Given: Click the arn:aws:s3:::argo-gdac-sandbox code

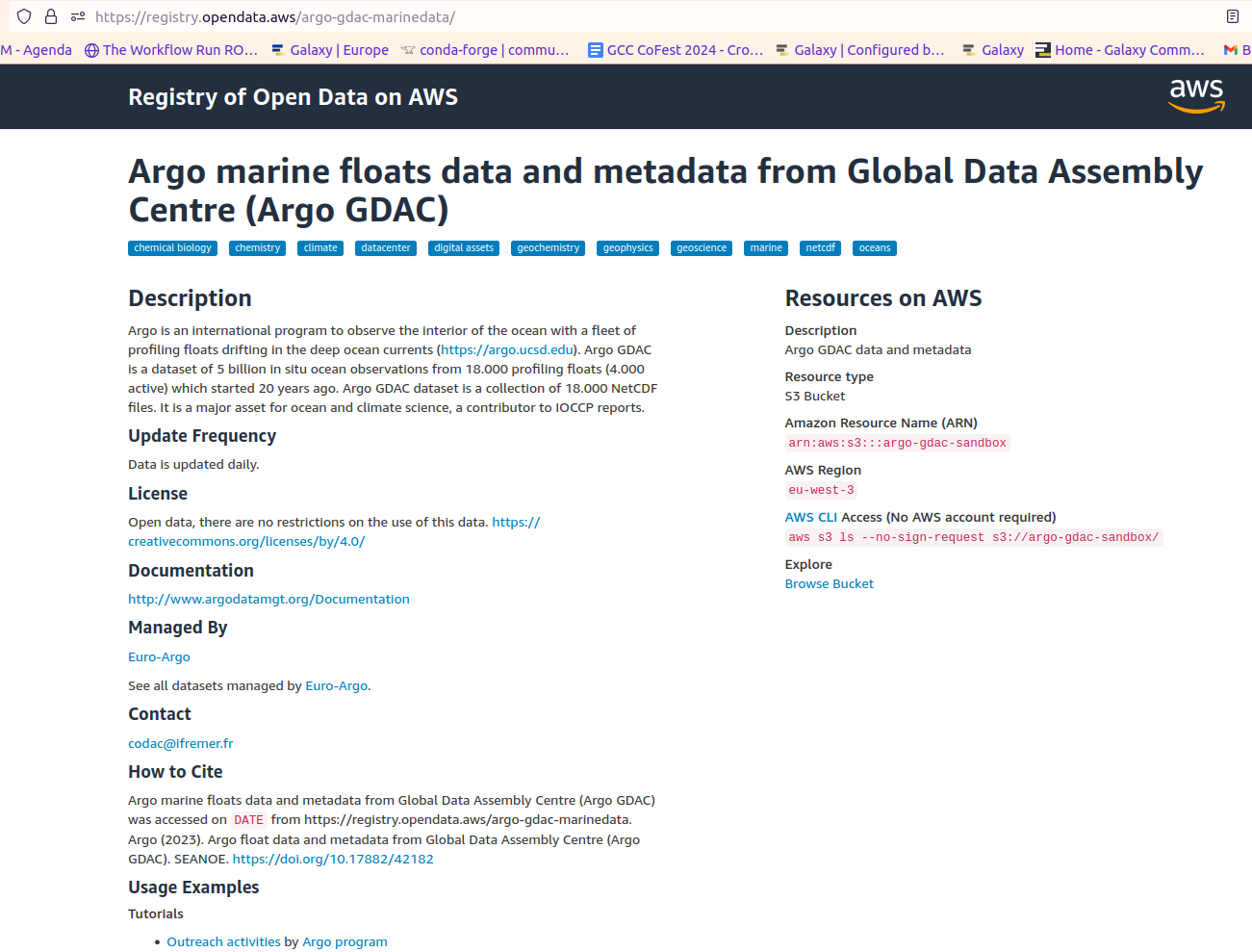Looking at the screenshot, I should 897,443.
